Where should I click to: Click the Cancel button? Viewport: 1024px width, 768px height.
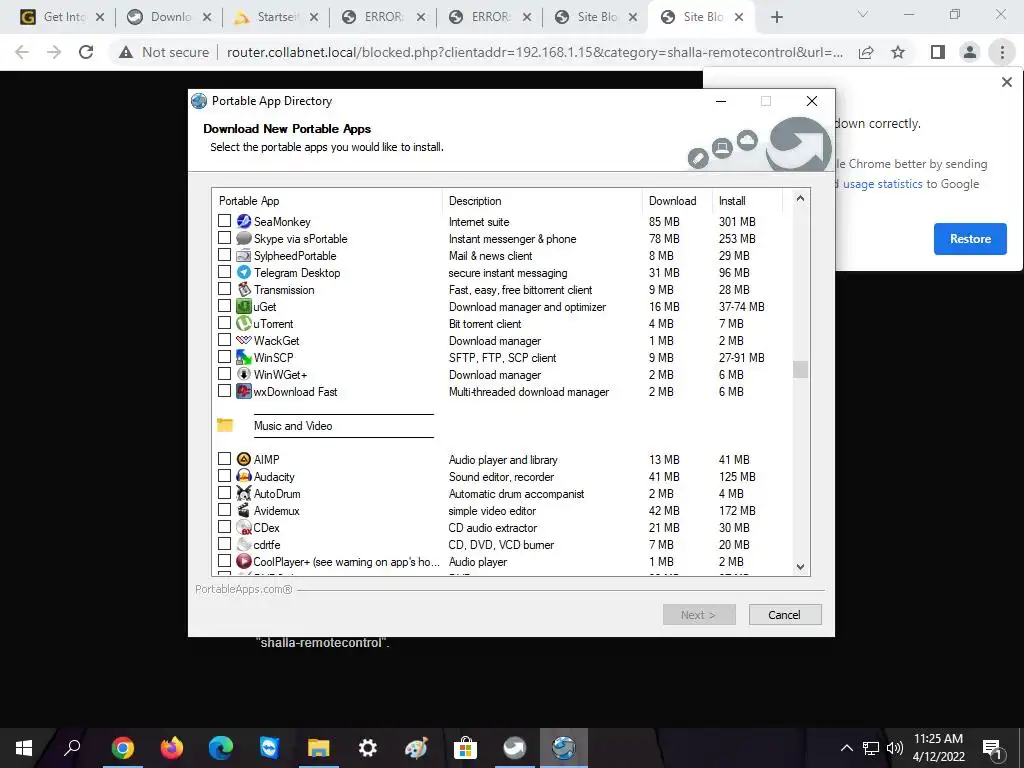click(x=784, y=615)
